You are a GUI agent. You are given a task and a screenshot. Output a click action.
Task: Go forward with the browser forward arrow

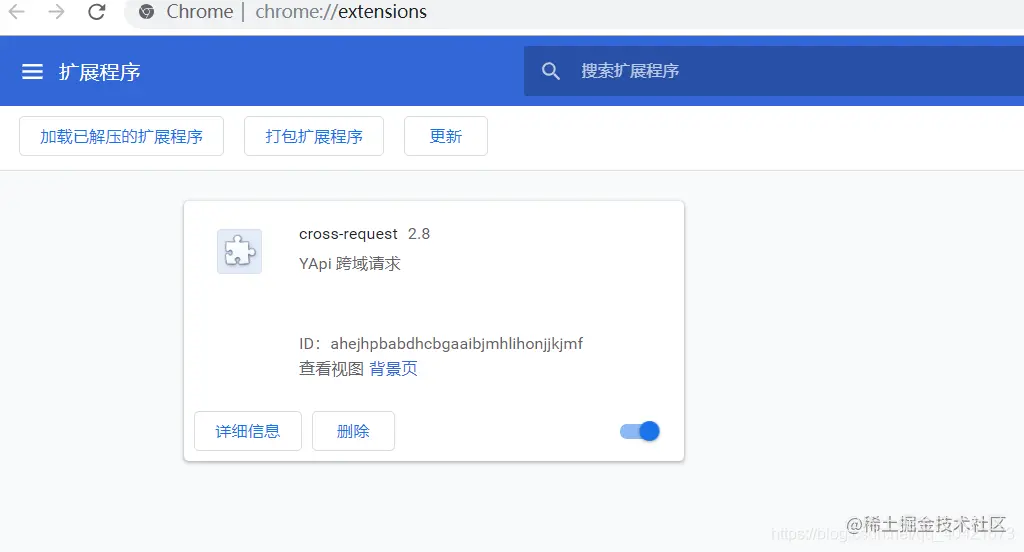click(57, 12)
